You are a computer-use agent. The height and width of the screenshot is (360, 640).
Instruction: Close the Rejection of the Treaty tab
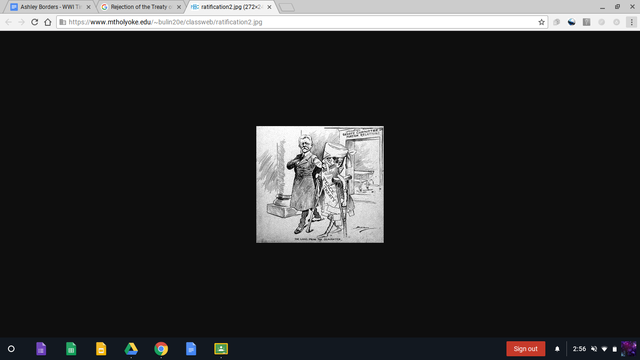pos(179,7)
